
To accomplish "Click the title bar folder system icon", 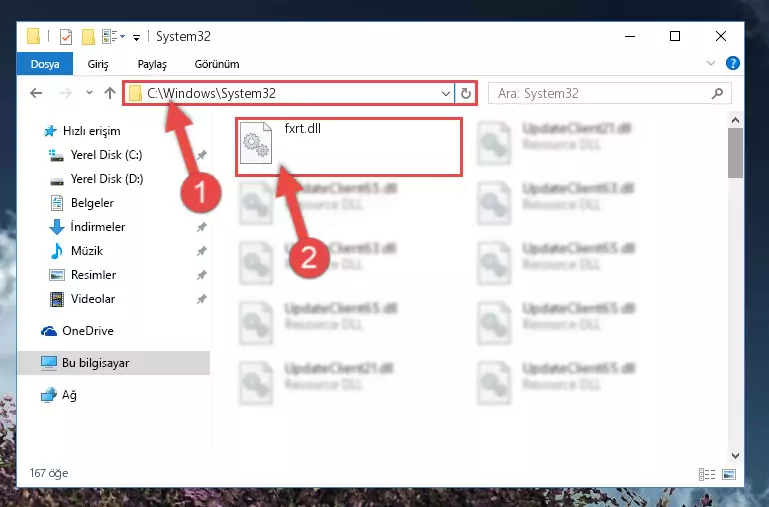I will click(x=33, y=36).
